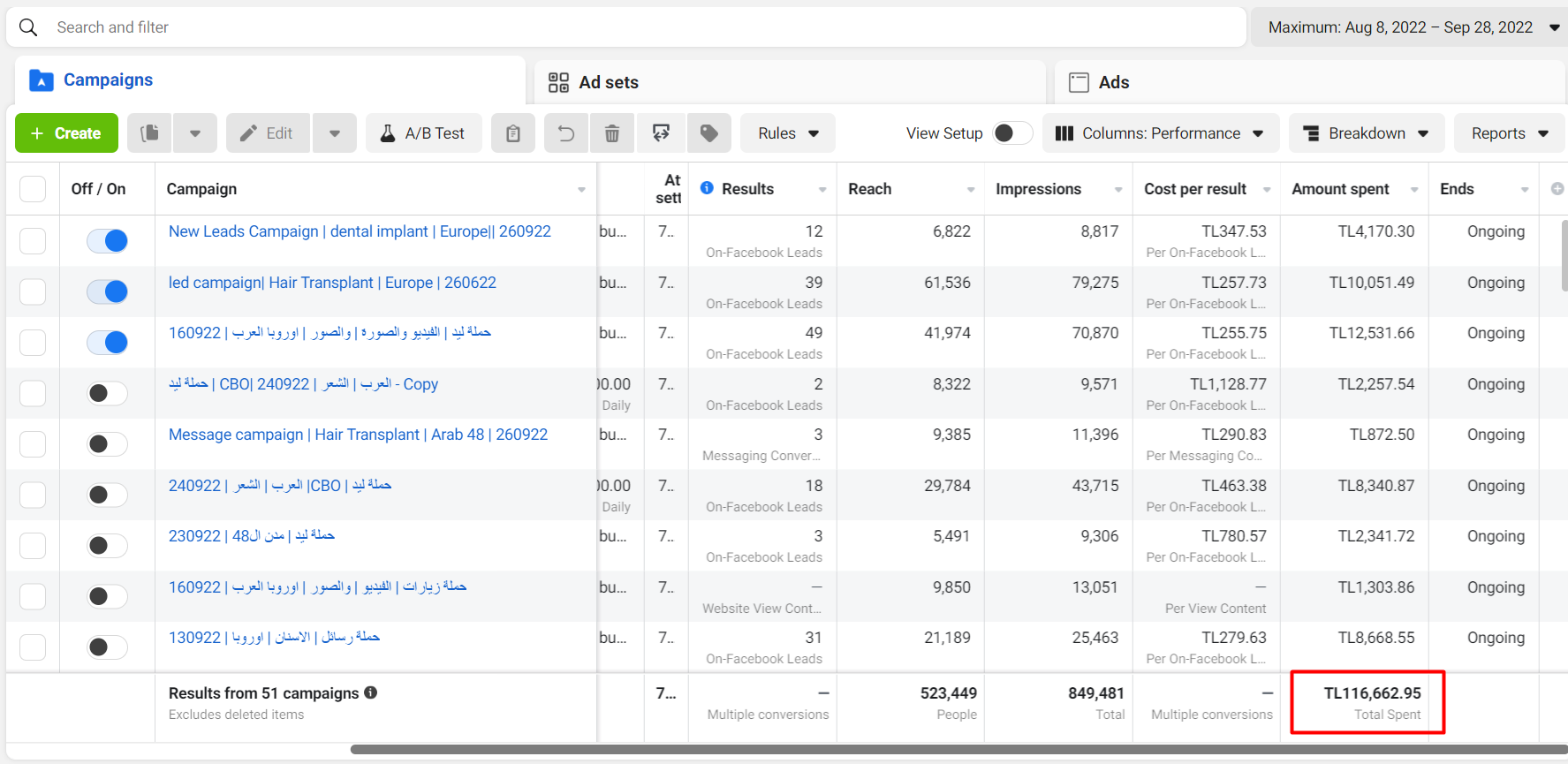Viewport: 1568px width, 764px height.
Task: Open the date range selector
Action: (x=1411, y=27)
